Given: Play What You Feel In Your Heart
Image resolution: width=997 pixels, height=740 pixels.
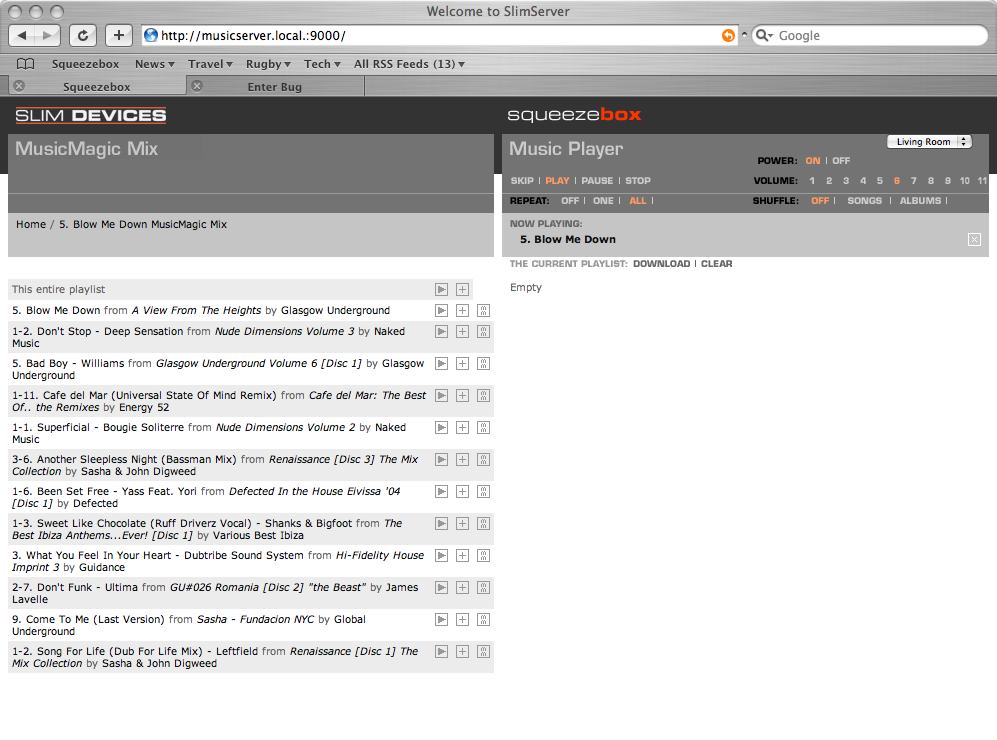Looking at the screenshot, I should [x=441, y=555].
